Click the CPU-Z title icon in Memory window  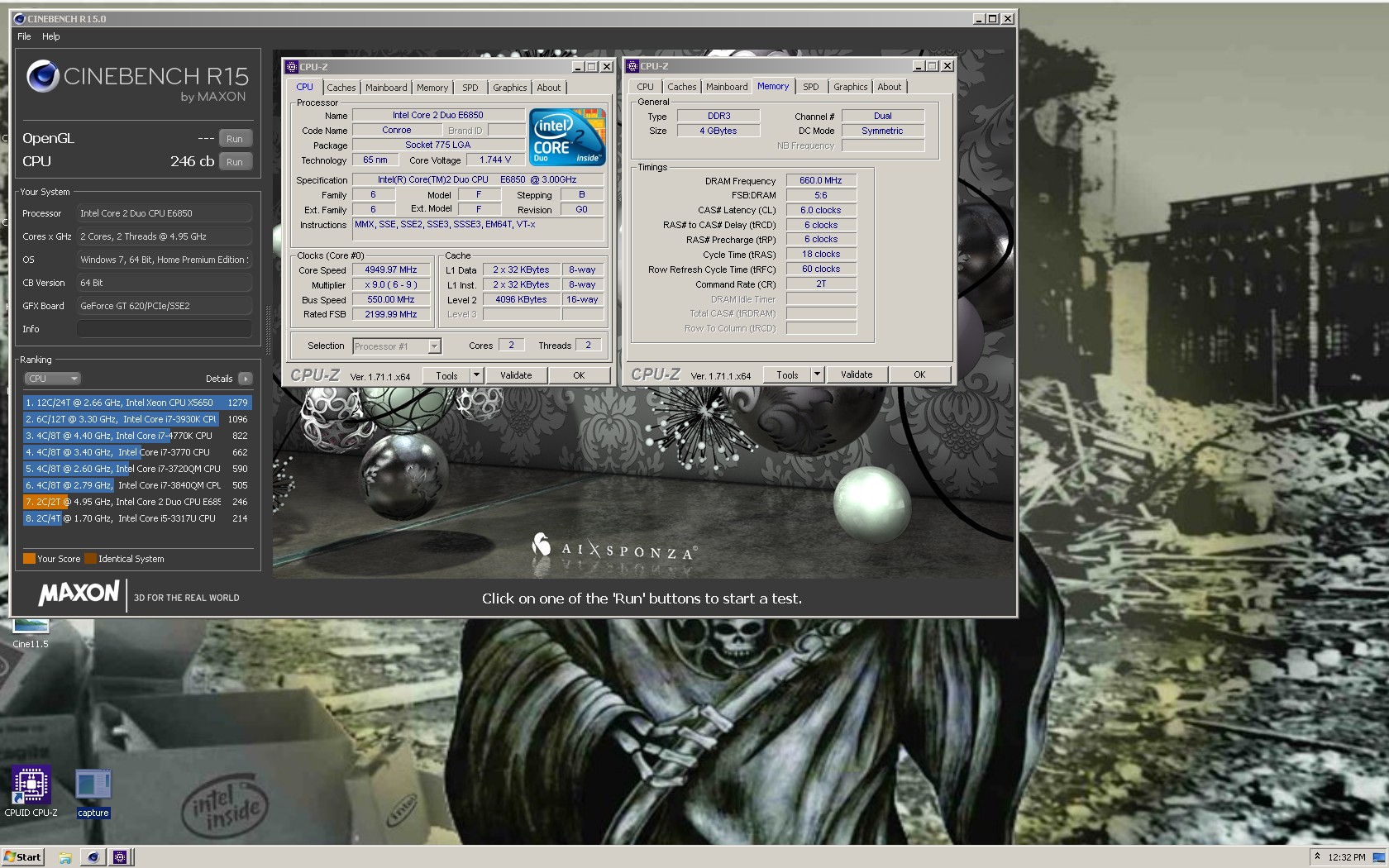632,66
